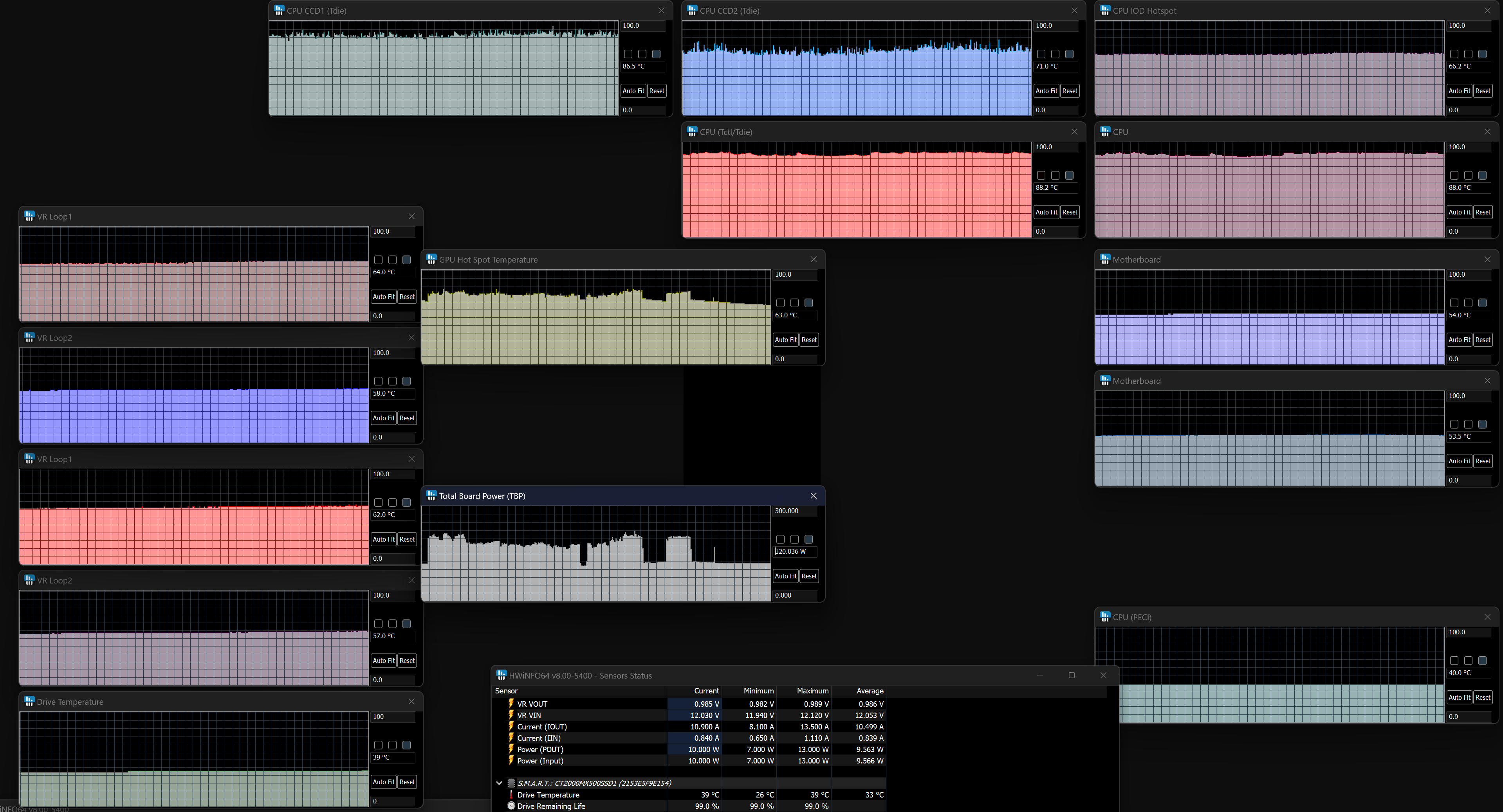
Task: Click the clock icon beside Drive Remaining Life
Action: (511, 806)
